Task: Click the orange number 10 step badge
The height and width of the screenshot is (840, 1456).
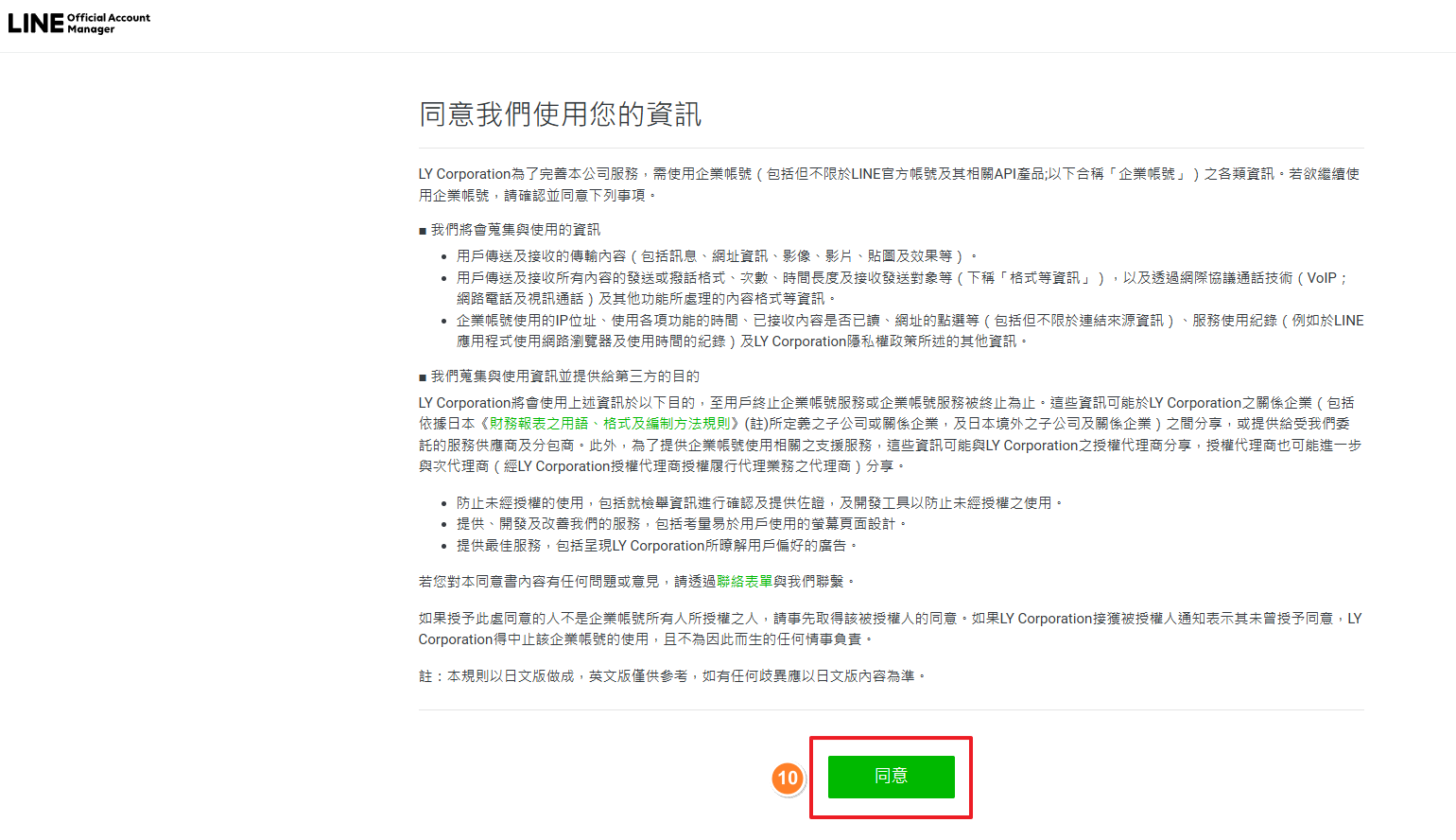Action: click(x=787, y=779)
